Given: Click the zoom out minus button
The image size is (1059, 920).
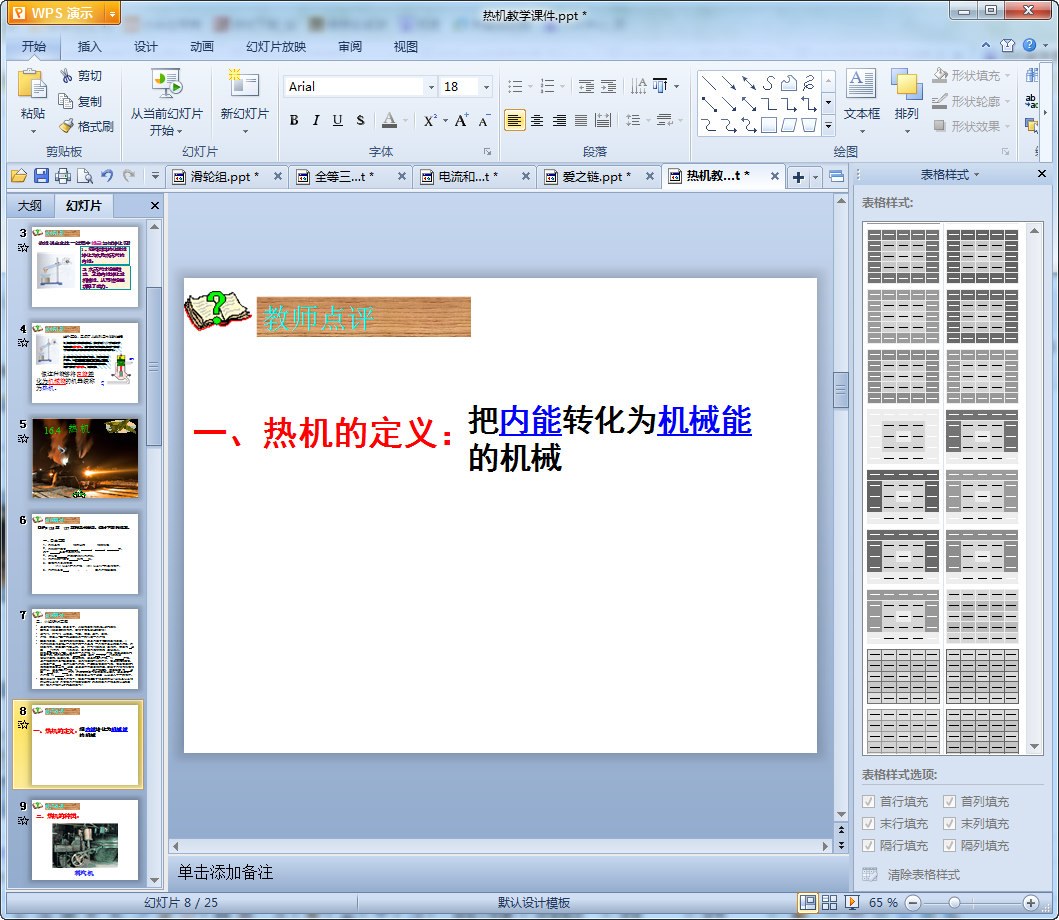Looking at the screenshot, I should (x=913, y=902).
